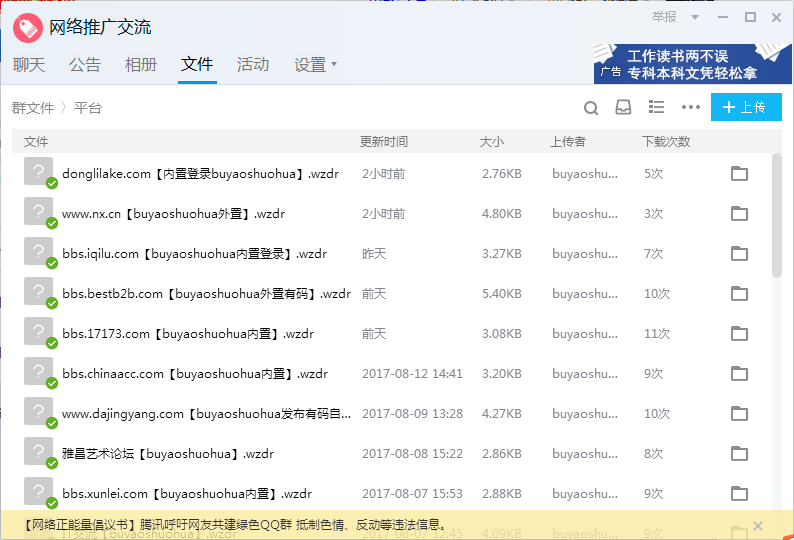Select file bbs.bestb2b.com【buyaoshuohua外置有码】.wzdr

point(206,294)
